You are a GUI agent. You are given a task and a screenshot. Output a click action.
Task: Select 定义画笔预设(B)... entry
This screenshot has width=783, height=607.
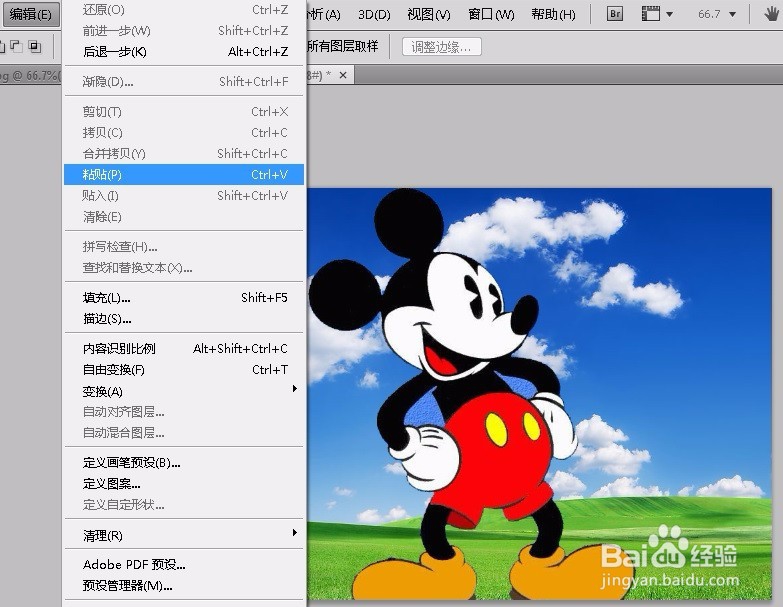tap(184, 463)
